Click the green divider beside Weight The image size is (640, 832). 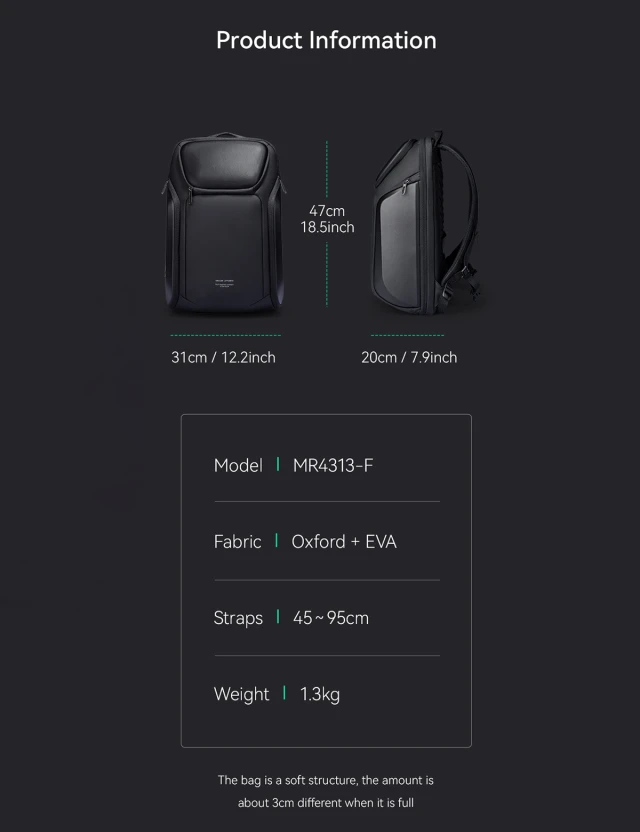(x=284, y=693)
